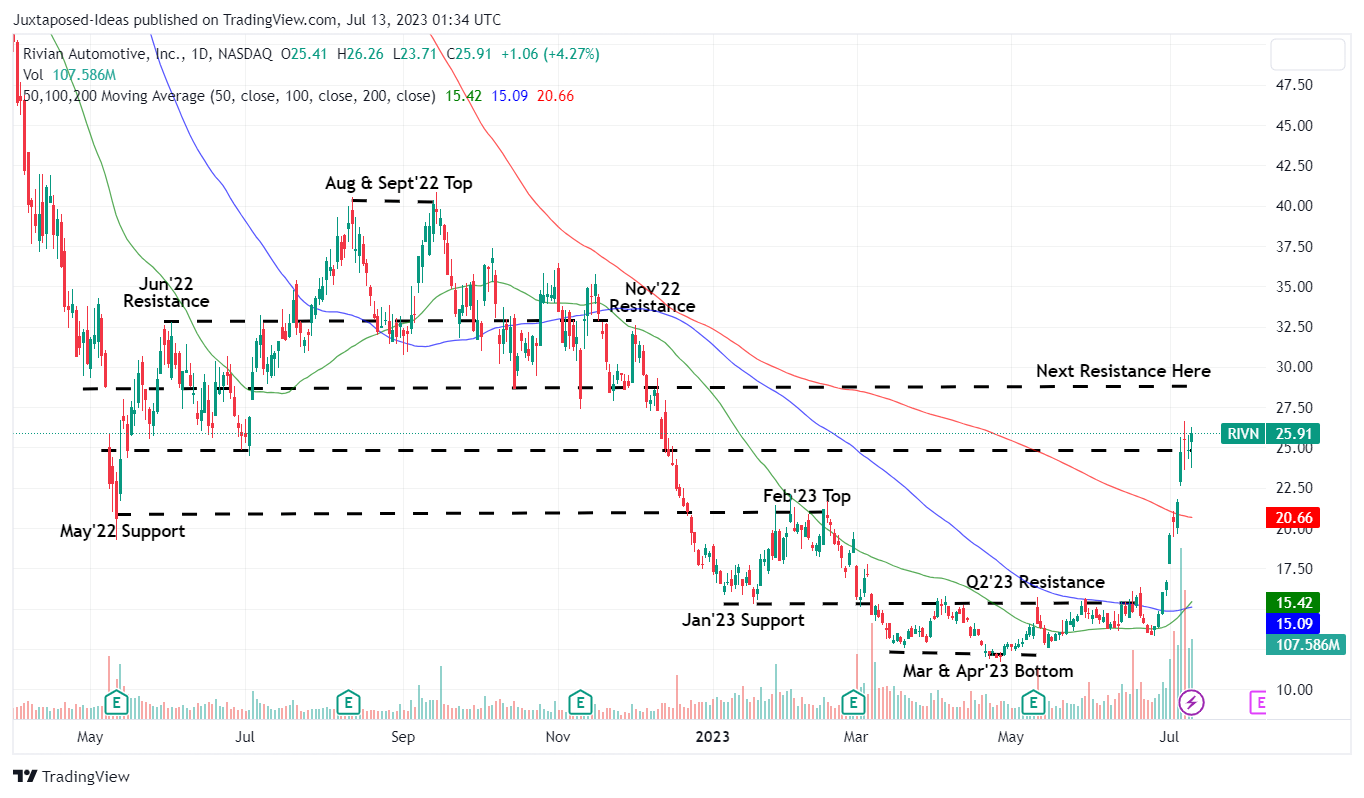1364x798 pixels.
Task: Click the late February 2023 earnings E marker
Action: [x=853, y=702]
